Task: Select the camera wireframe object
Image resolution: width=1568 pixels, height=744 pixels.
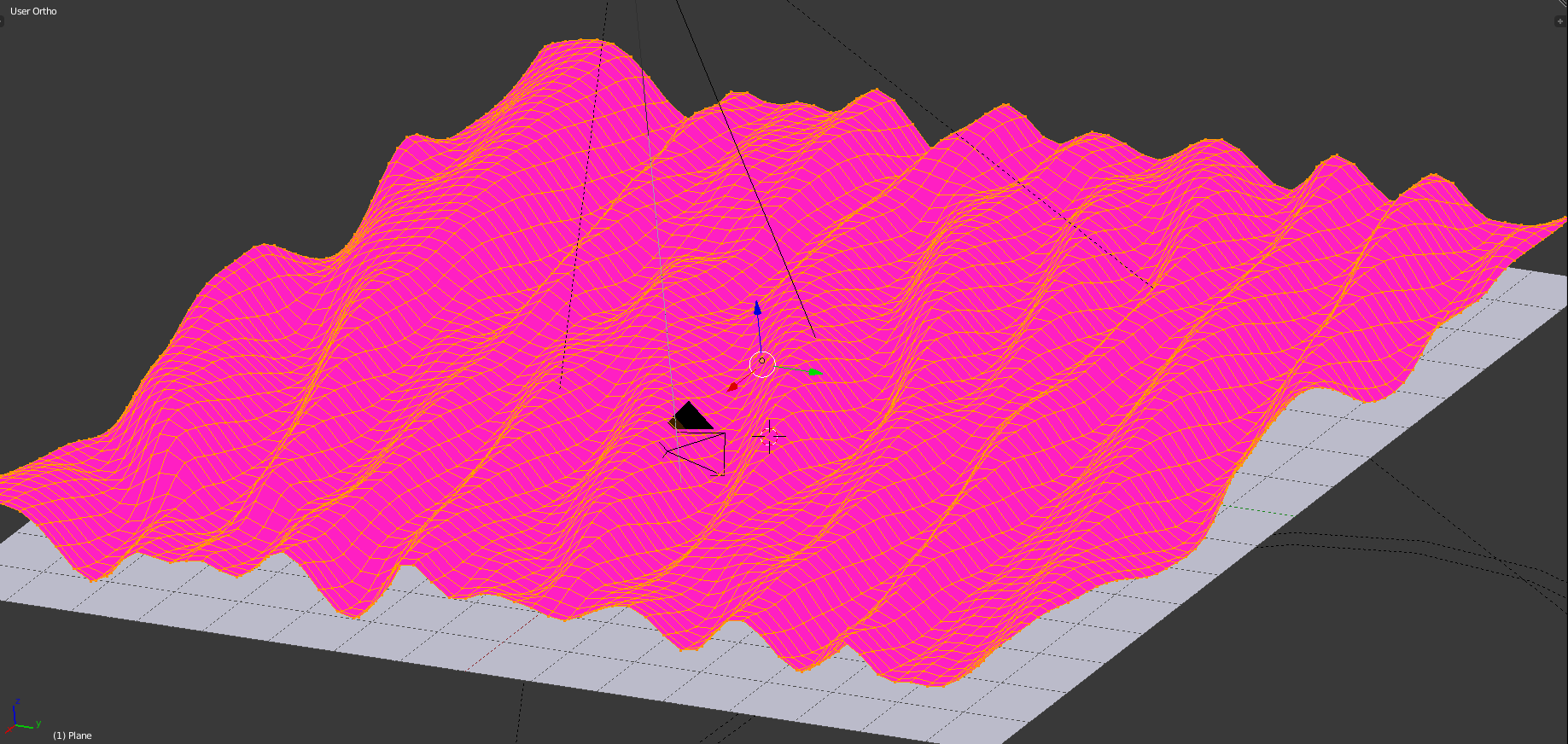Action: pyautogui.click(x=695, y=452)
